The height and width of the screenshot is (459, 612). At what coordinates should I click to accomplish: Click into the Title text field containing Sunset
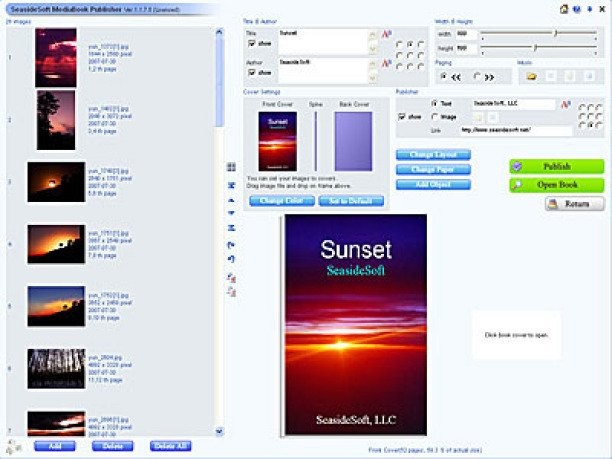323,42
